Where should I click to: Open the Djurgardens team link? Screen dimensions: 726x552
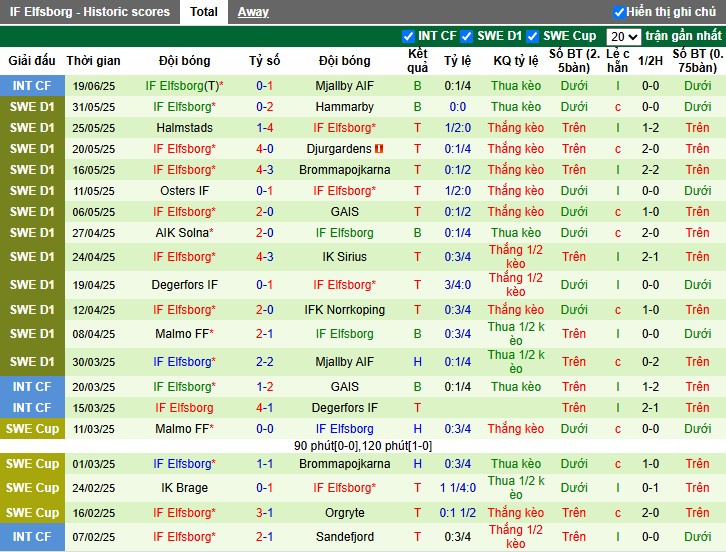[339, 149]
